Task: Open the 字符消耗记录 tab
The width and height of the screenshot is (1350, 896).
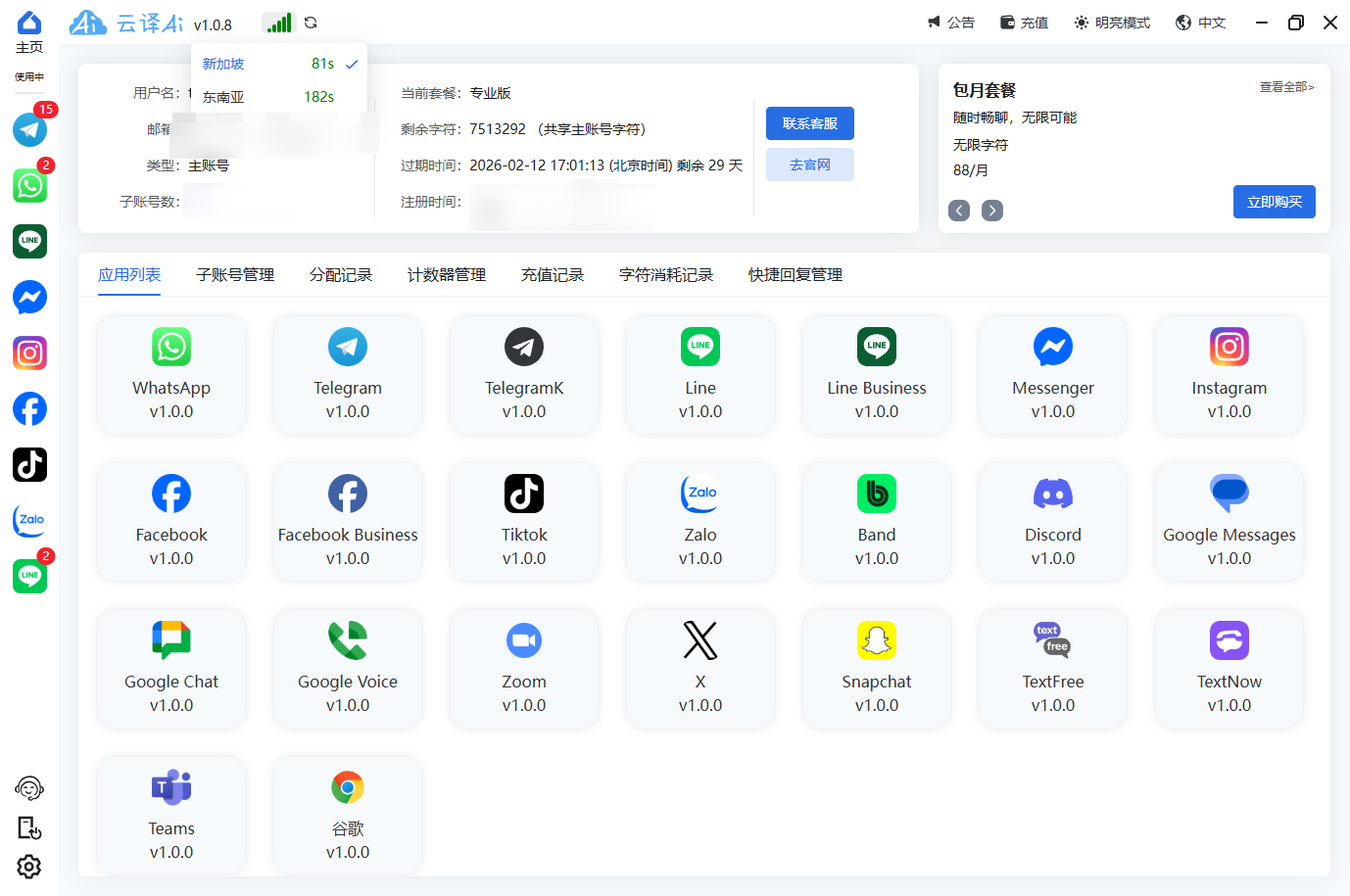Action: pos(666,275)
